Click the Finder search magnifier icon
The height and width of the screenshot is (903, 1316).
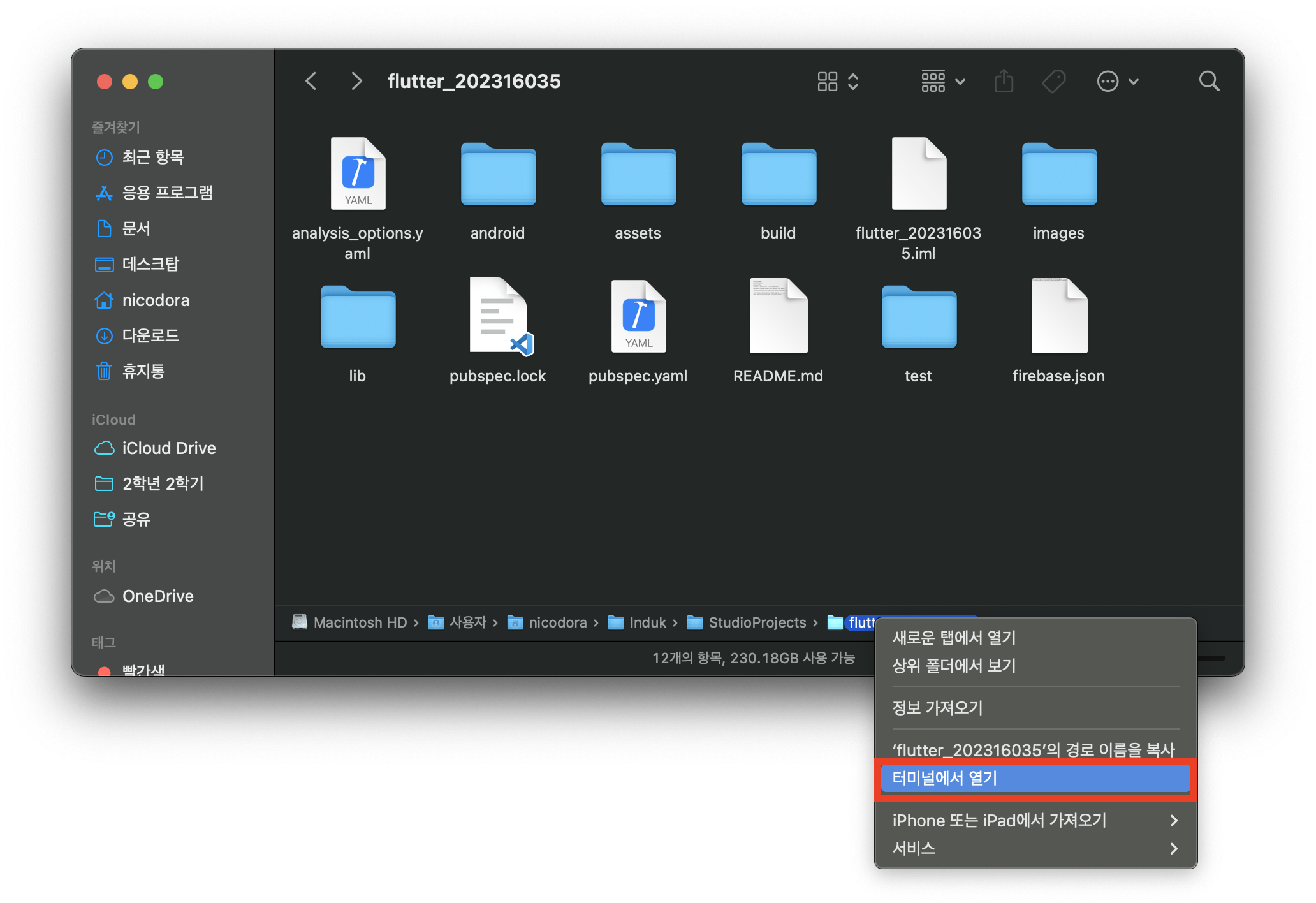click(1209, 82)
